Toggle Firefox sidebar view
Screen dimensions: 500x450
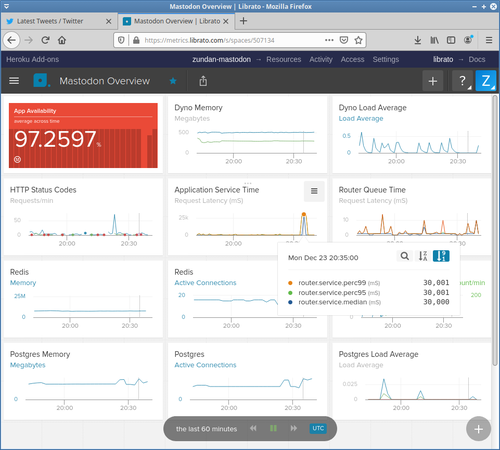click(451, 40)
